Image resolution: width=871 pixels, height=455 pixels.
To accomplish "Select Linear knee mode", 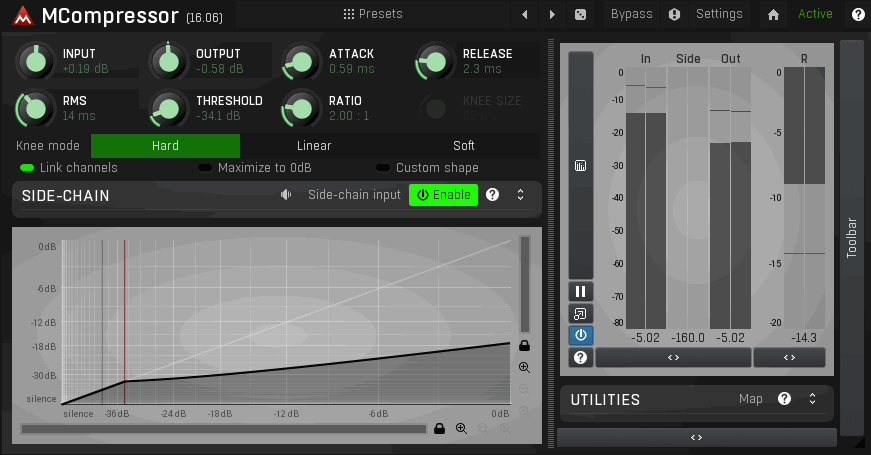I will click(x=314, y=146).
